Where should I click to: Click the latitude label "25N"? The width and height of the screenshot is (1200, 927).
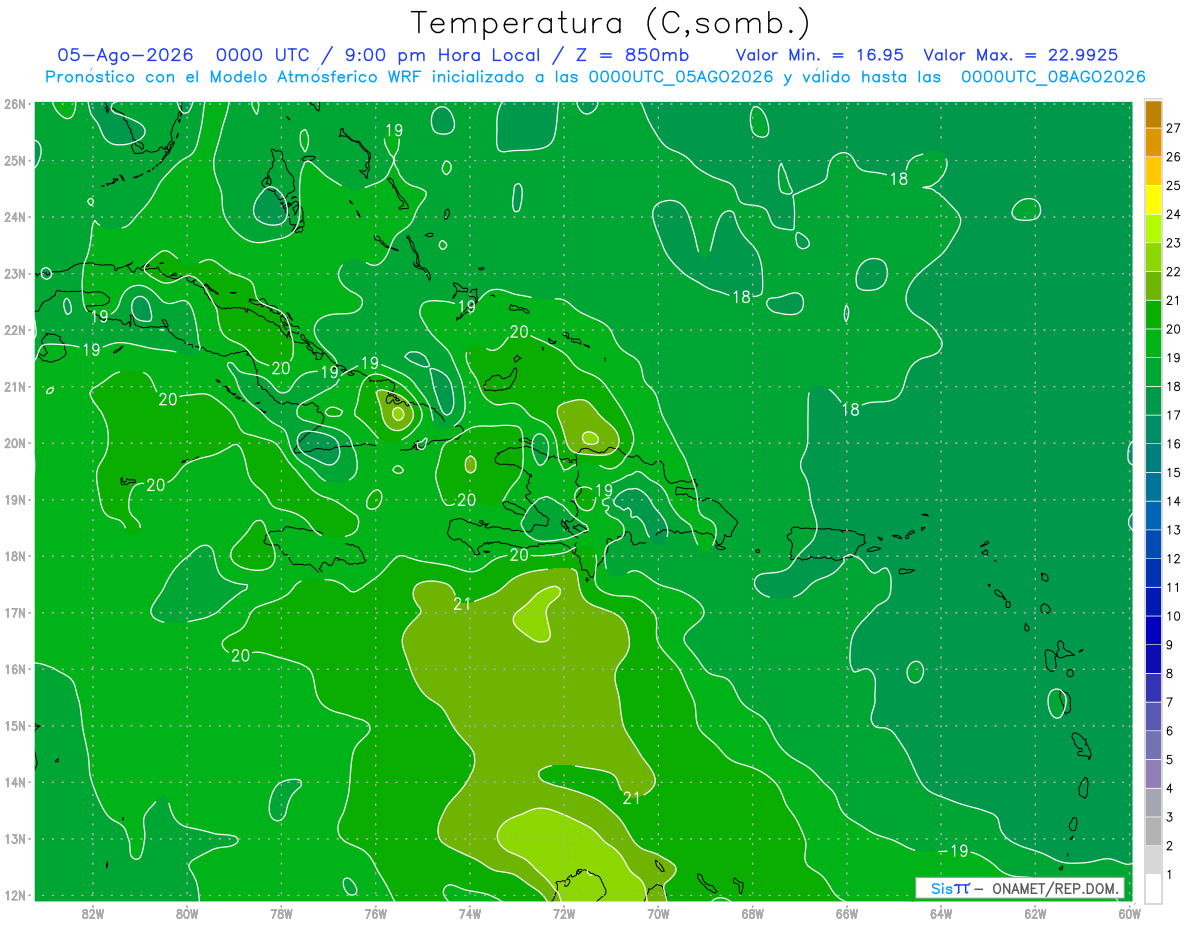(15, 161)
